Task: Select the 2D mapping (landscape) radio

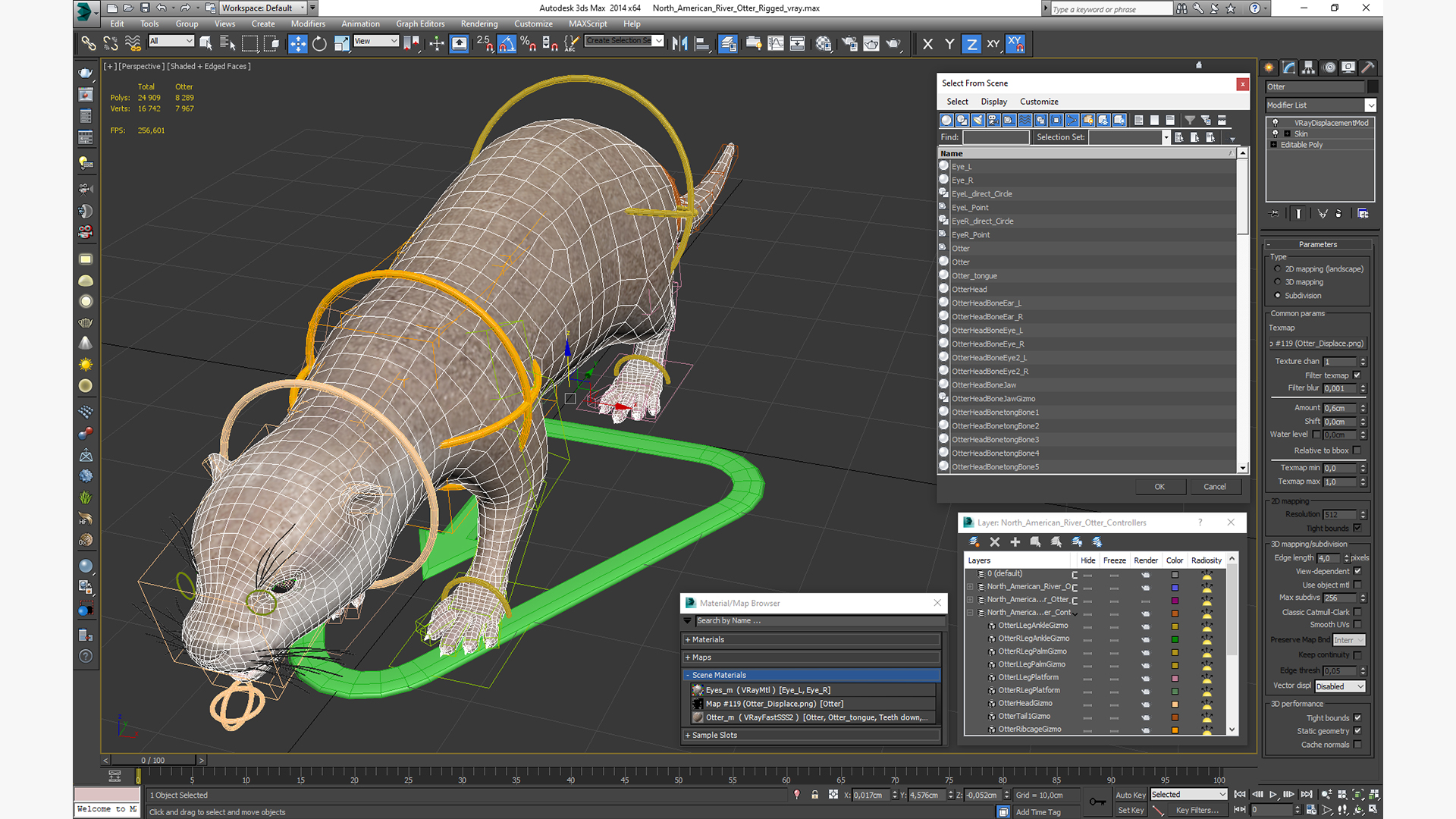Action: pos(1278,269)
